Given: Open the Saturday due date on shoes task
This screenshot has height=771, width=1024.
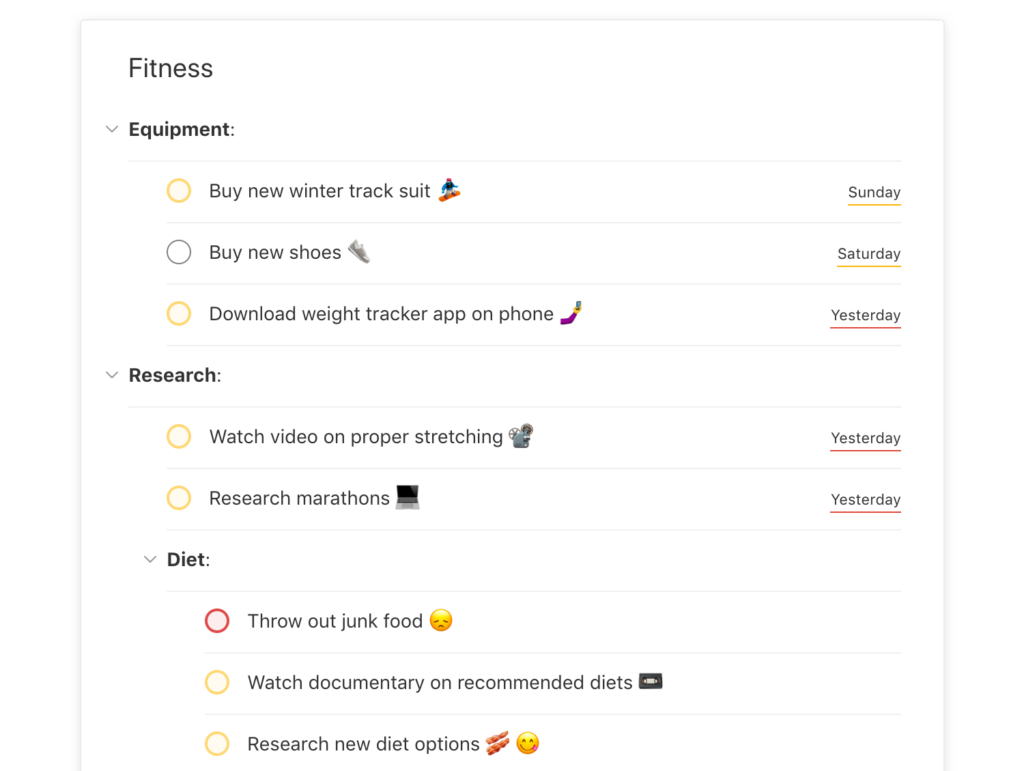Looking at the screenshot, I should click(x=869, y=254).
